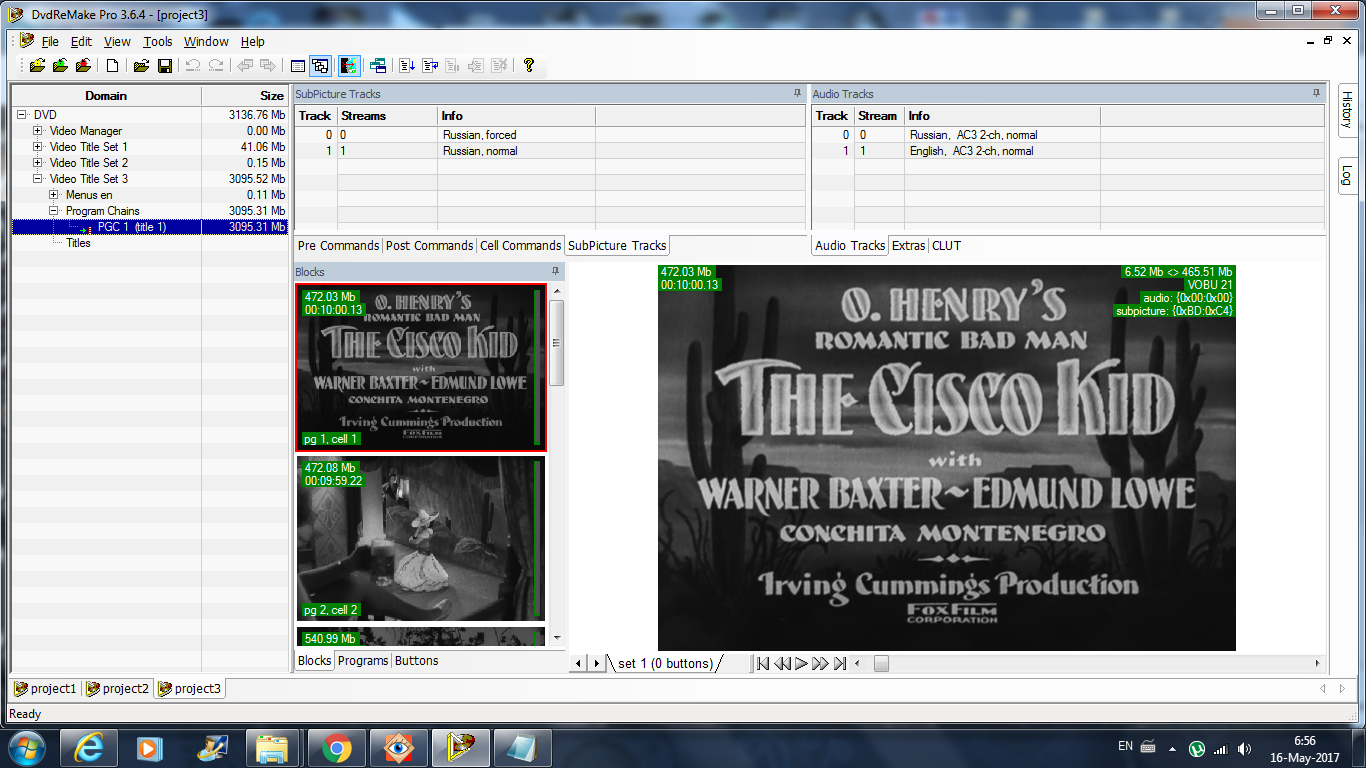
Task: Click the folder icon with red arrow
Action: 83,66
